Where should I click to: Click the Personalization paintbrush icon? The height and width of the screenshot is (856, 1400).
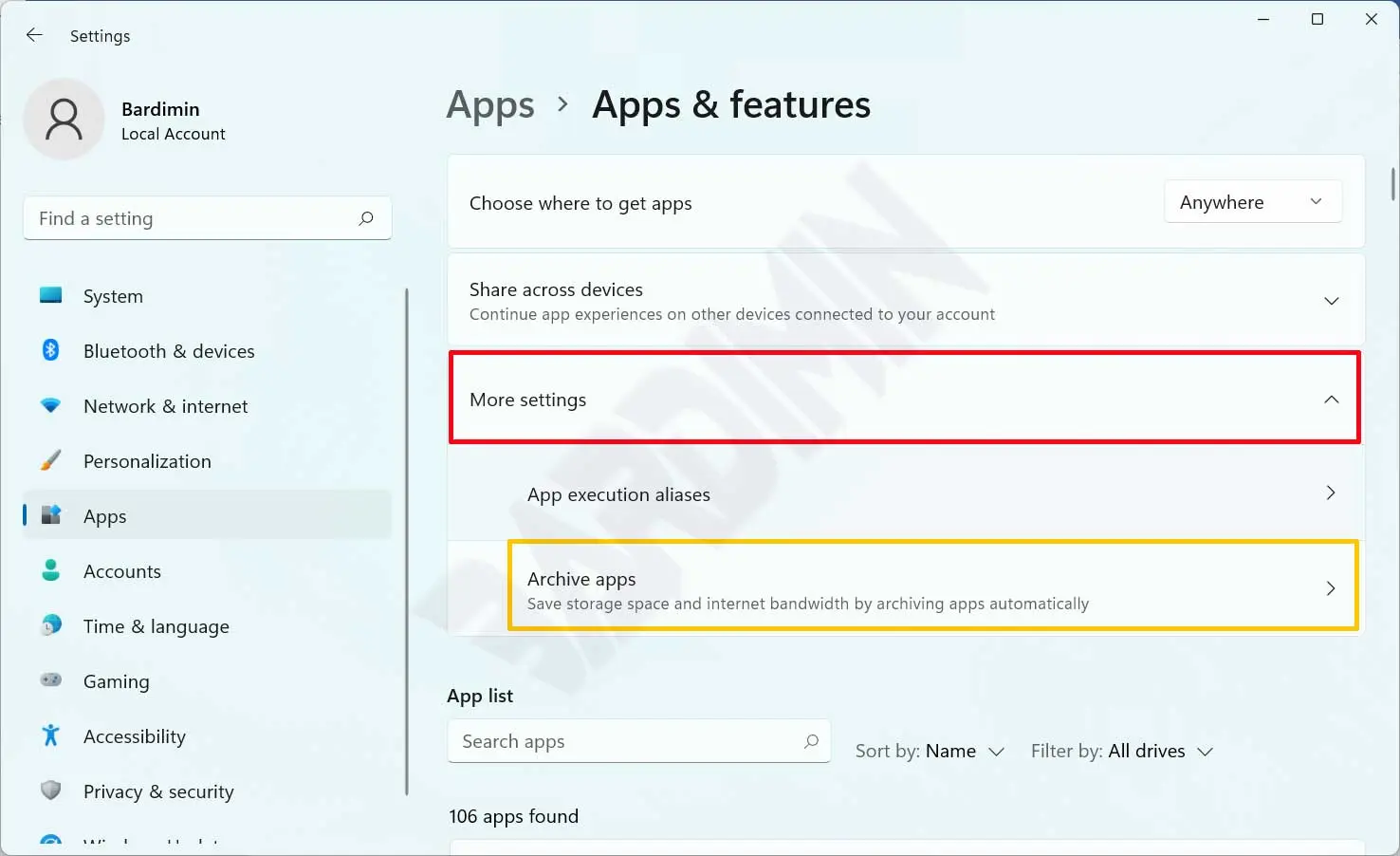(x=51, y=460)
